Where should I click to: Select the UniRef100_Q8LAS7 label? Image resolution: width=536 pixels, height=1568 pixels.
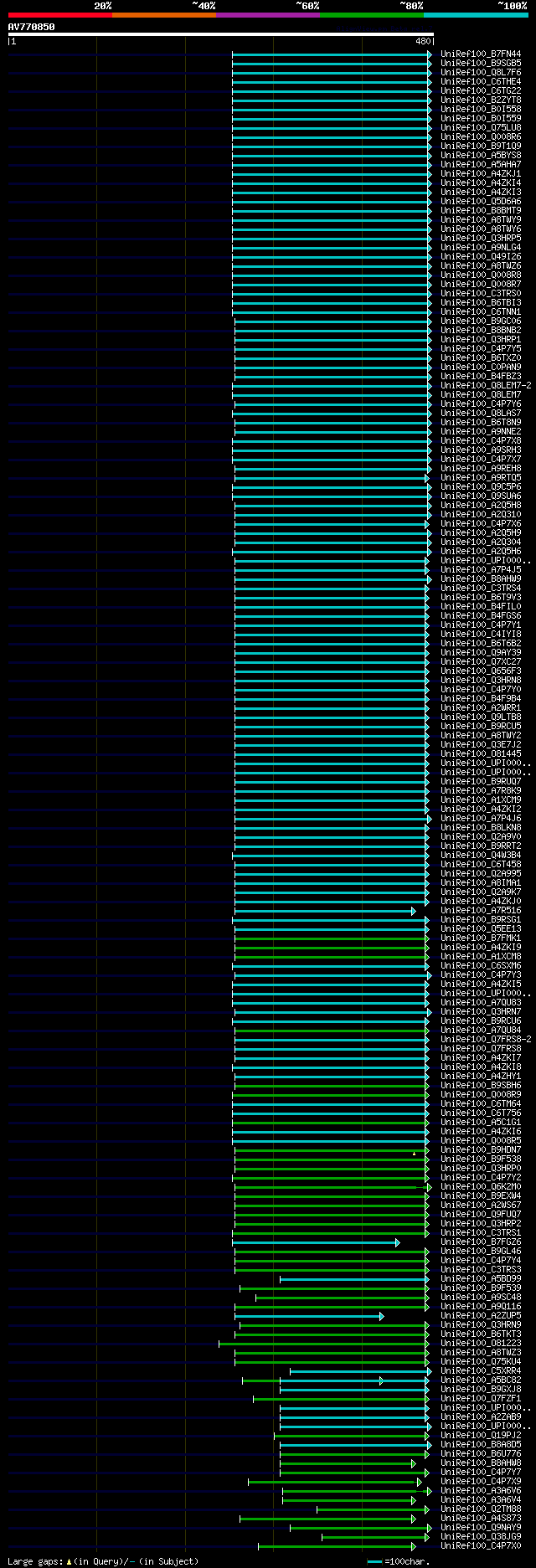coord(481,414)
